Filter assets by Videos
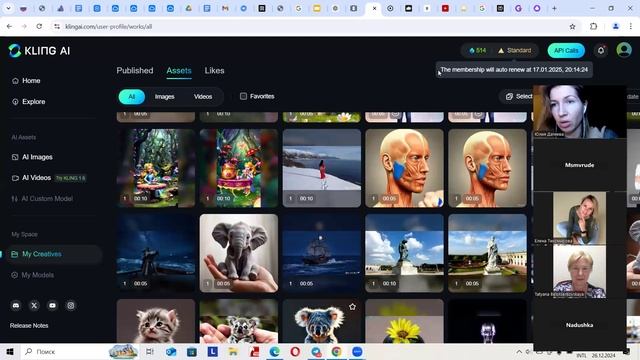The height and width of the screenshot is (360, 640). [x=203, y=97]
